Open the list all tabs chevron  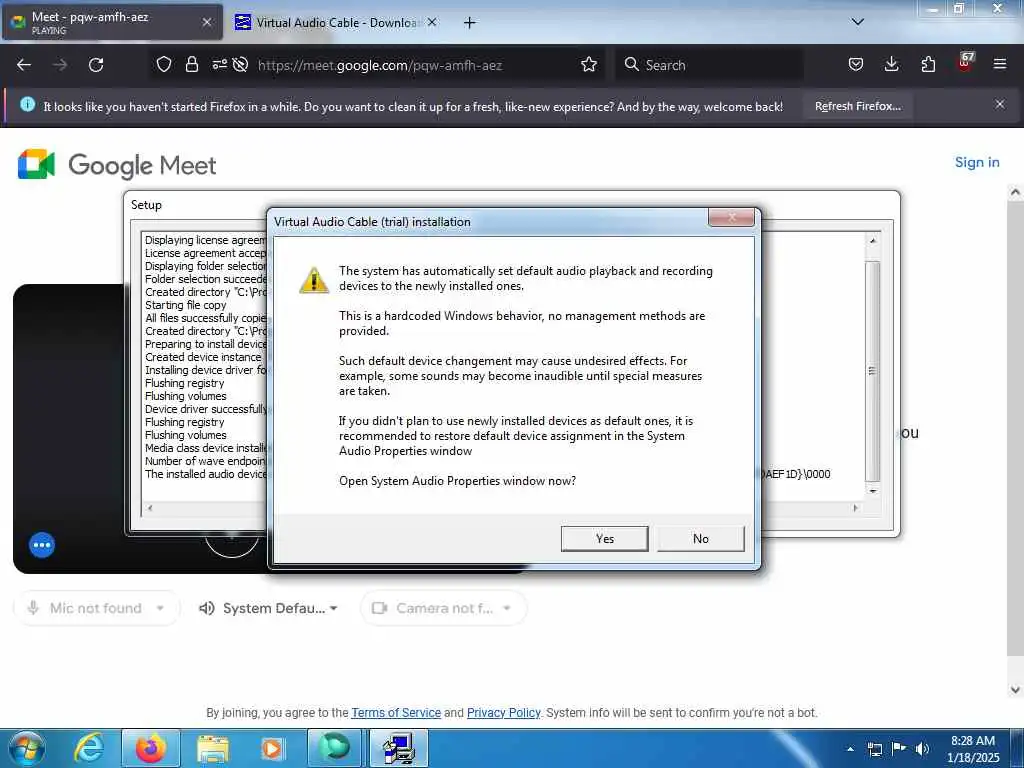857,22
